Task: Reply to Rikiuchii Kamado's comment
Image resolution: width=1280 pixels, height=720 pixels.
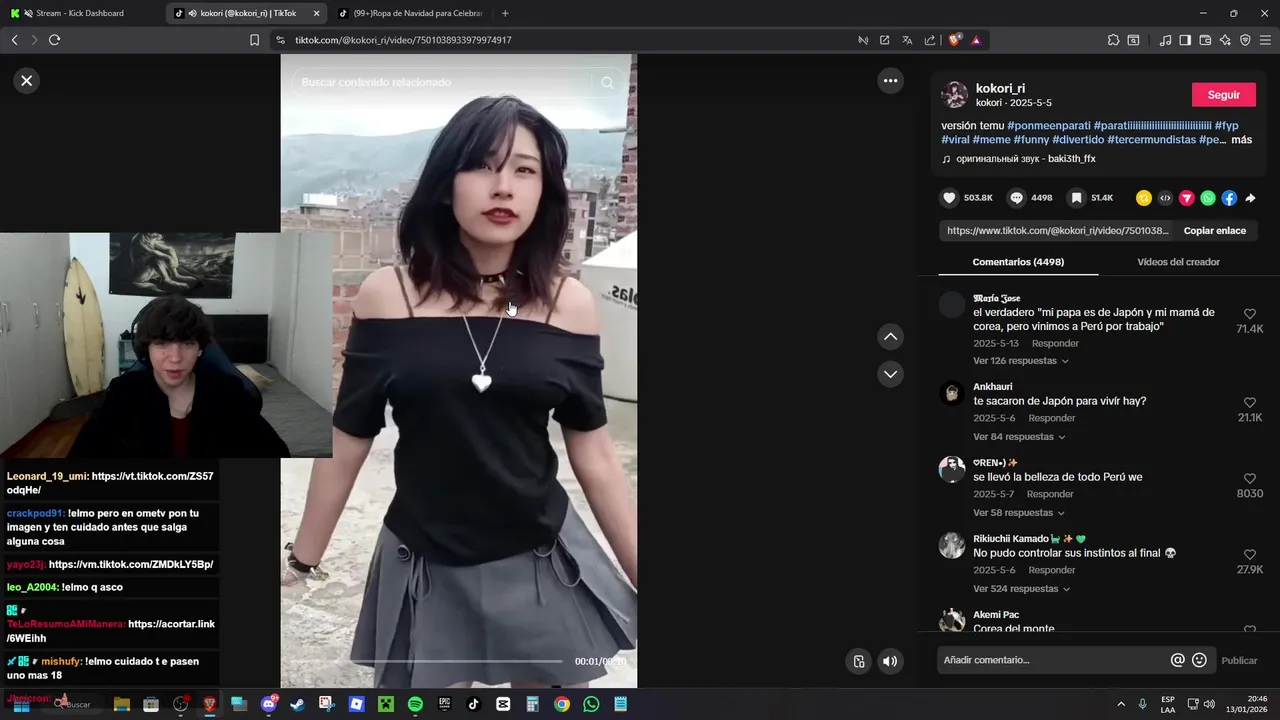Action: tap(1052, 570)
